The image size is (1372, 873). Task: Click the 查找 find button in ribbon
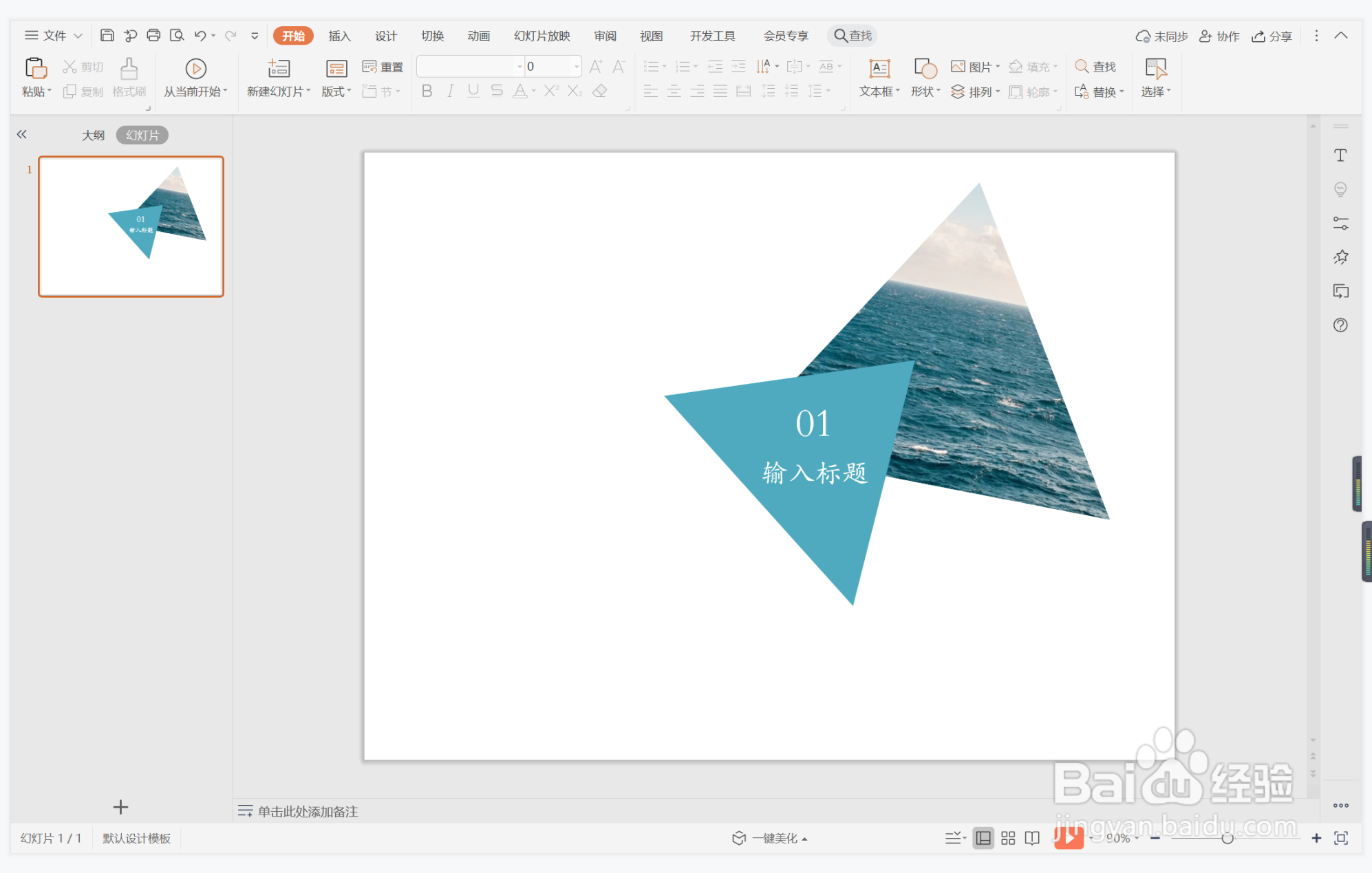point(1095,67)
